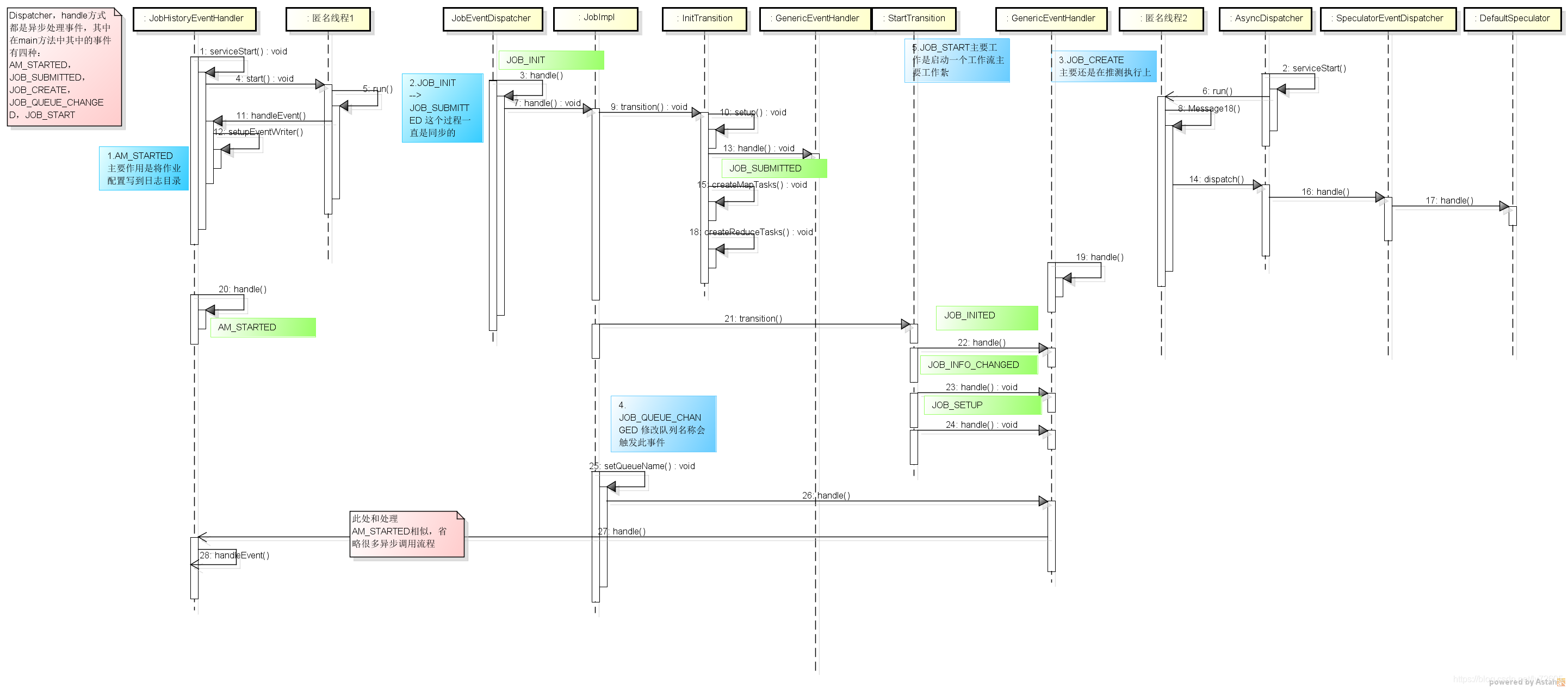The height and width of the screenshot is (689, 1568).
Task: Click message '23: handle() : void'
Action: [x=981, y=387]
